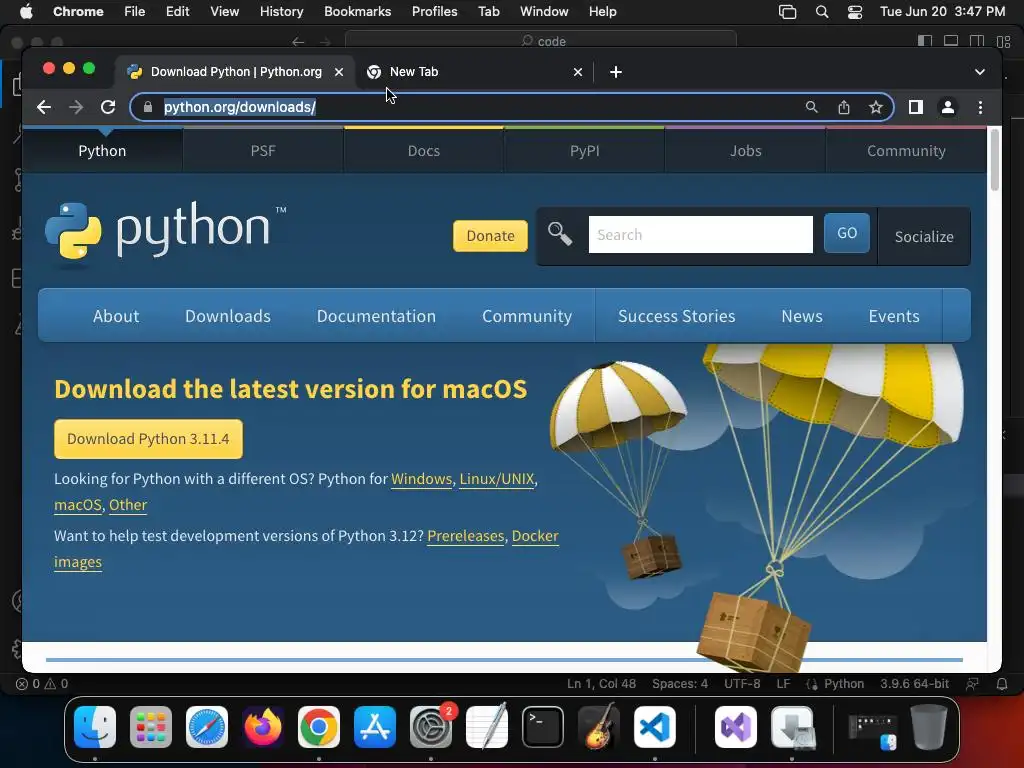Open the Events menu item

894,316
